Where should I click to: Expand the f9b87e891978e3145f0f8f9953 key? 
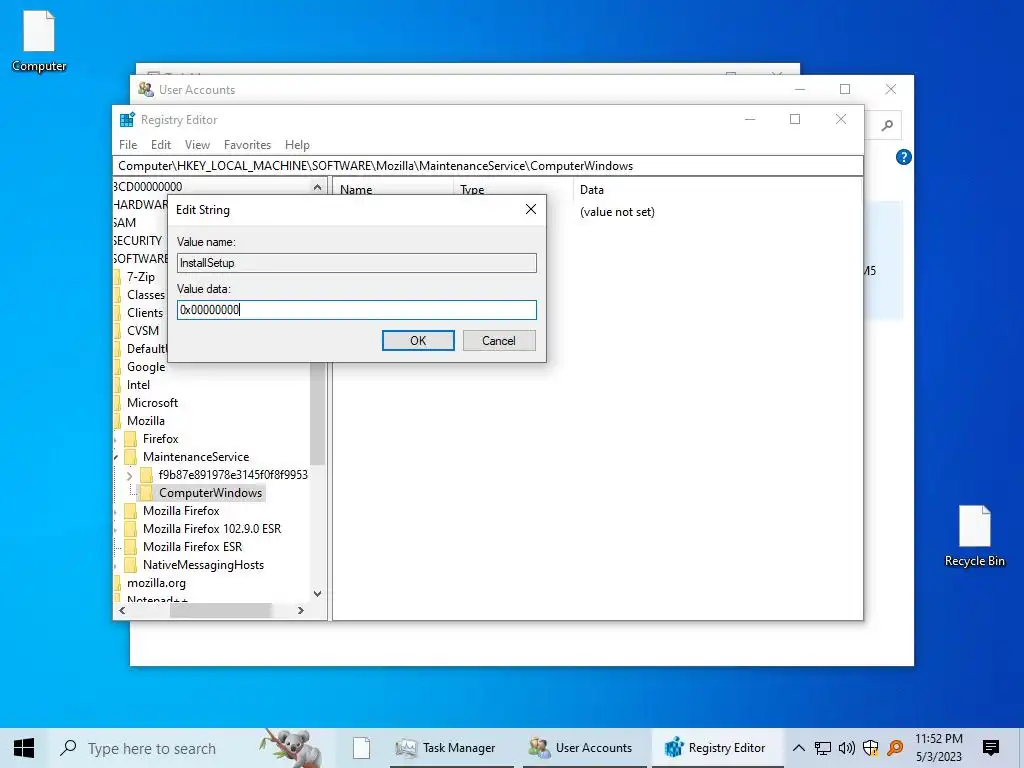pyautogui.click(x=129, y=475)
